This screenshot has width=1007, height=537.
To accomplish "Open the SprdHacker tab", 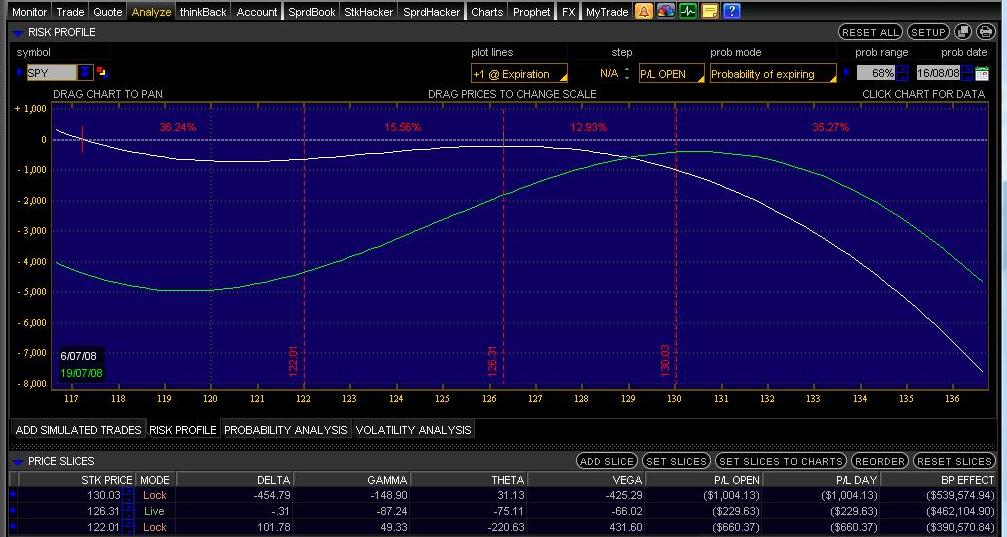I will [432, 12].
